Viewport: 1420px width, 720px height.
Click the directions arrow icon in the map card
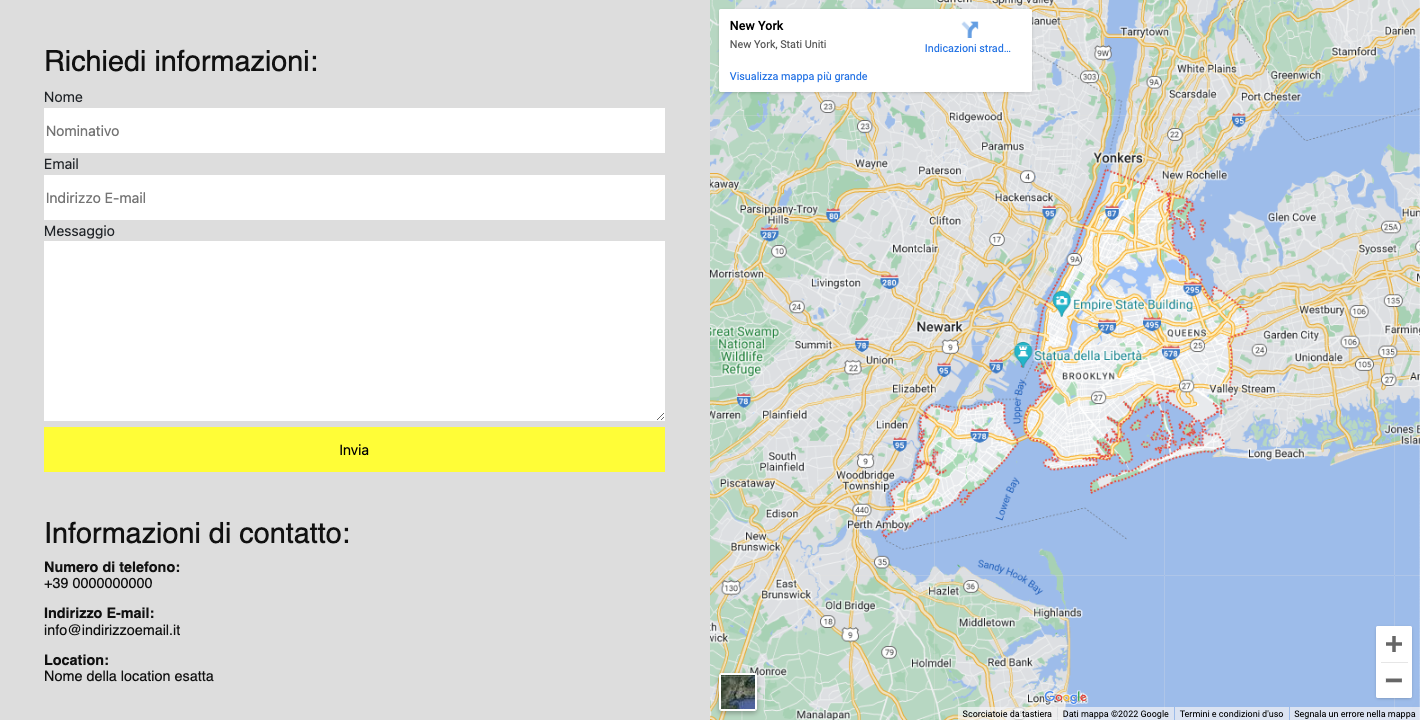pos(969,29)
